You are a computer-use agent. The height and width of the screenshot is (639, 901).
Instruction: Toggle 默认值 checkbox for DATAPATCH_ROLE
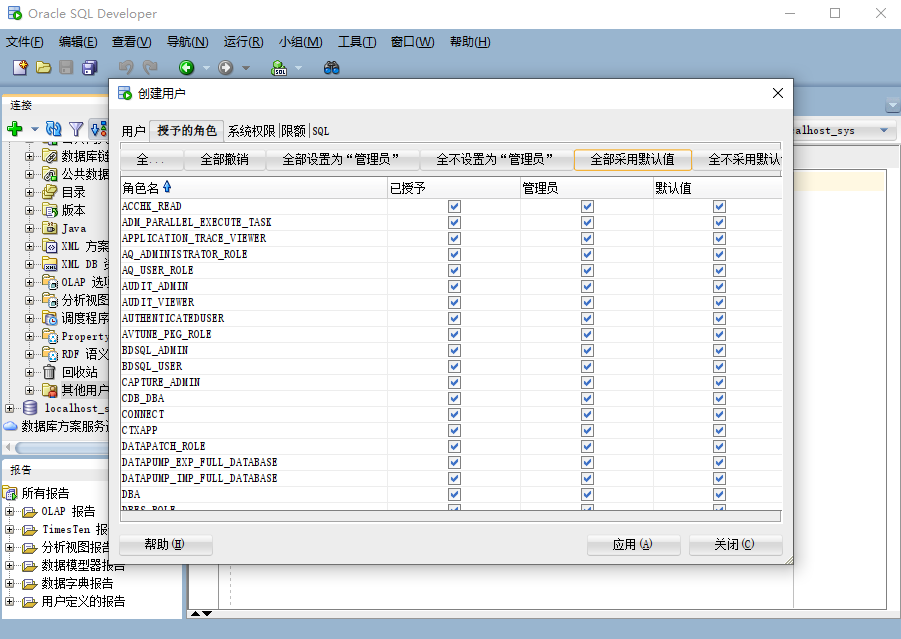coord(719,446)
